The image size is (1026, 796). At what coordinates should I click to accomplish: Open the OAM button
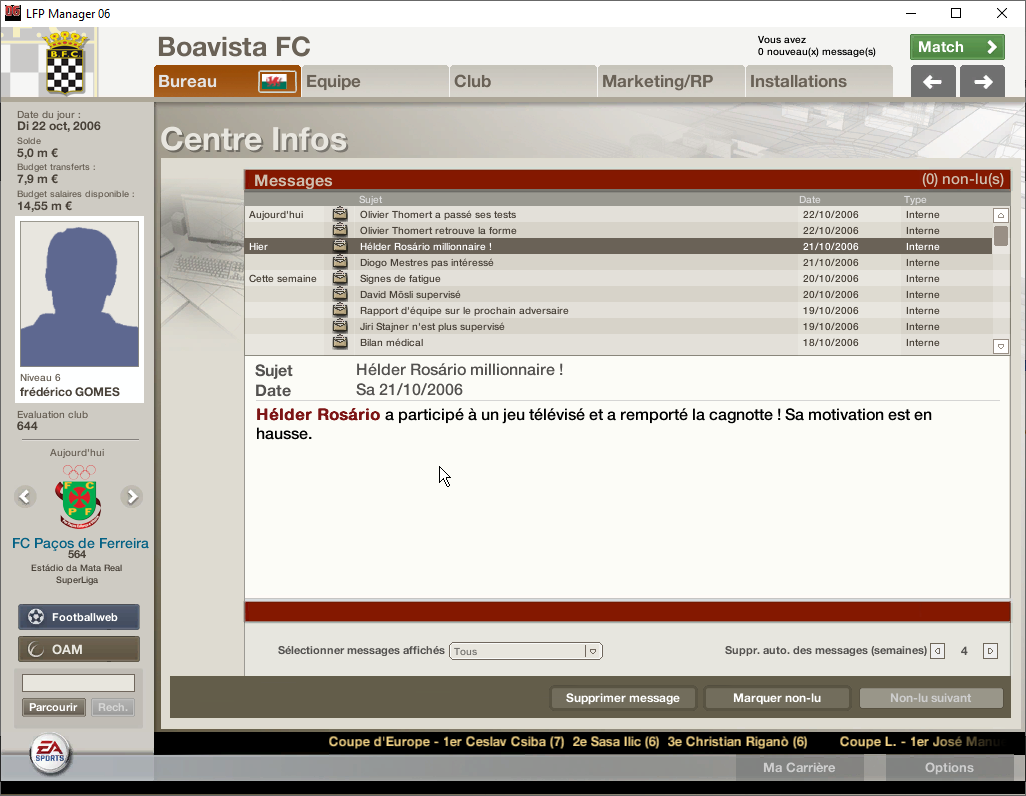pyautogui.click(x=79, y=649)
